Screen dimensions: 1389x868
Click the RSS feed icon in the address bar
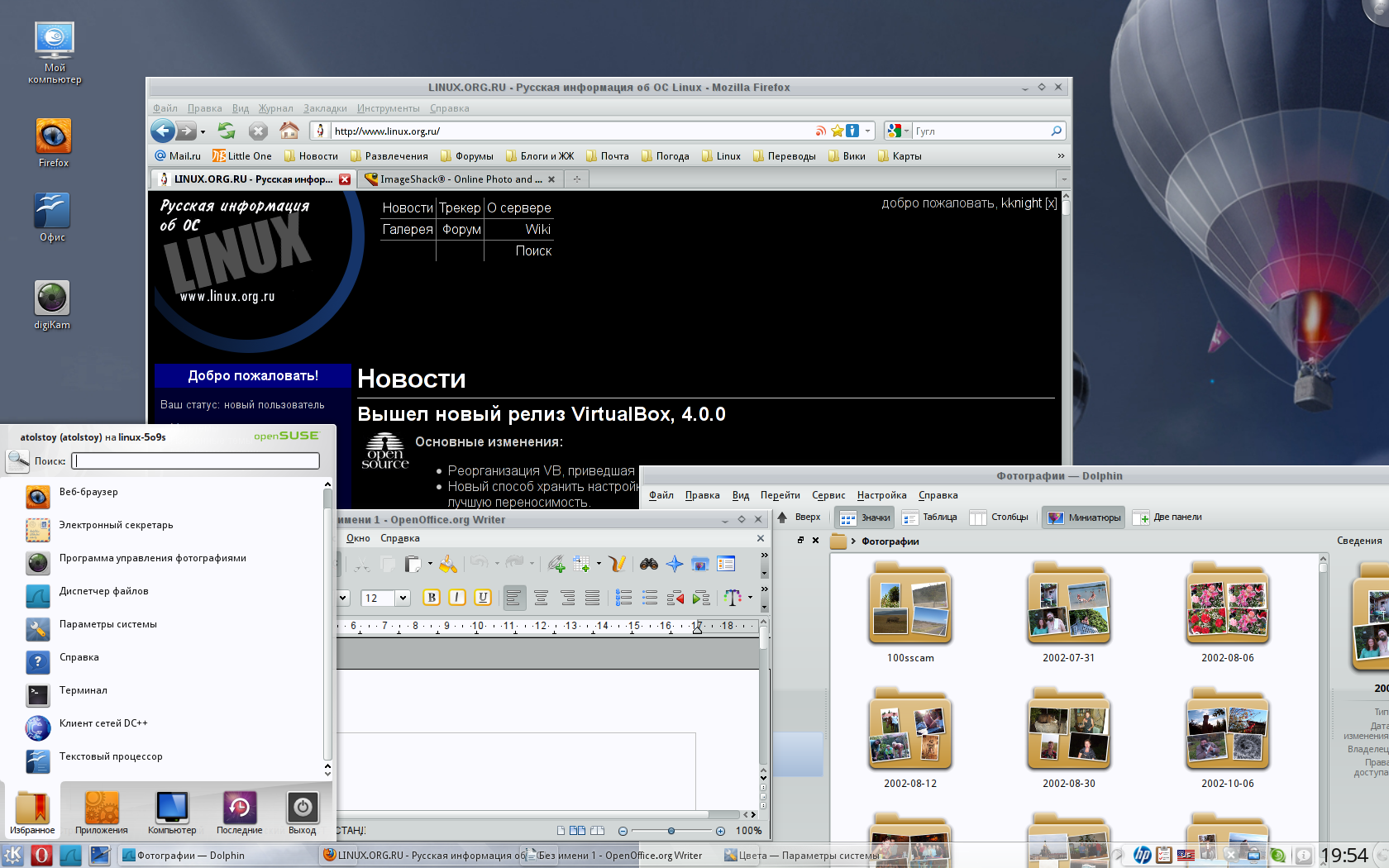click(820, 131)
